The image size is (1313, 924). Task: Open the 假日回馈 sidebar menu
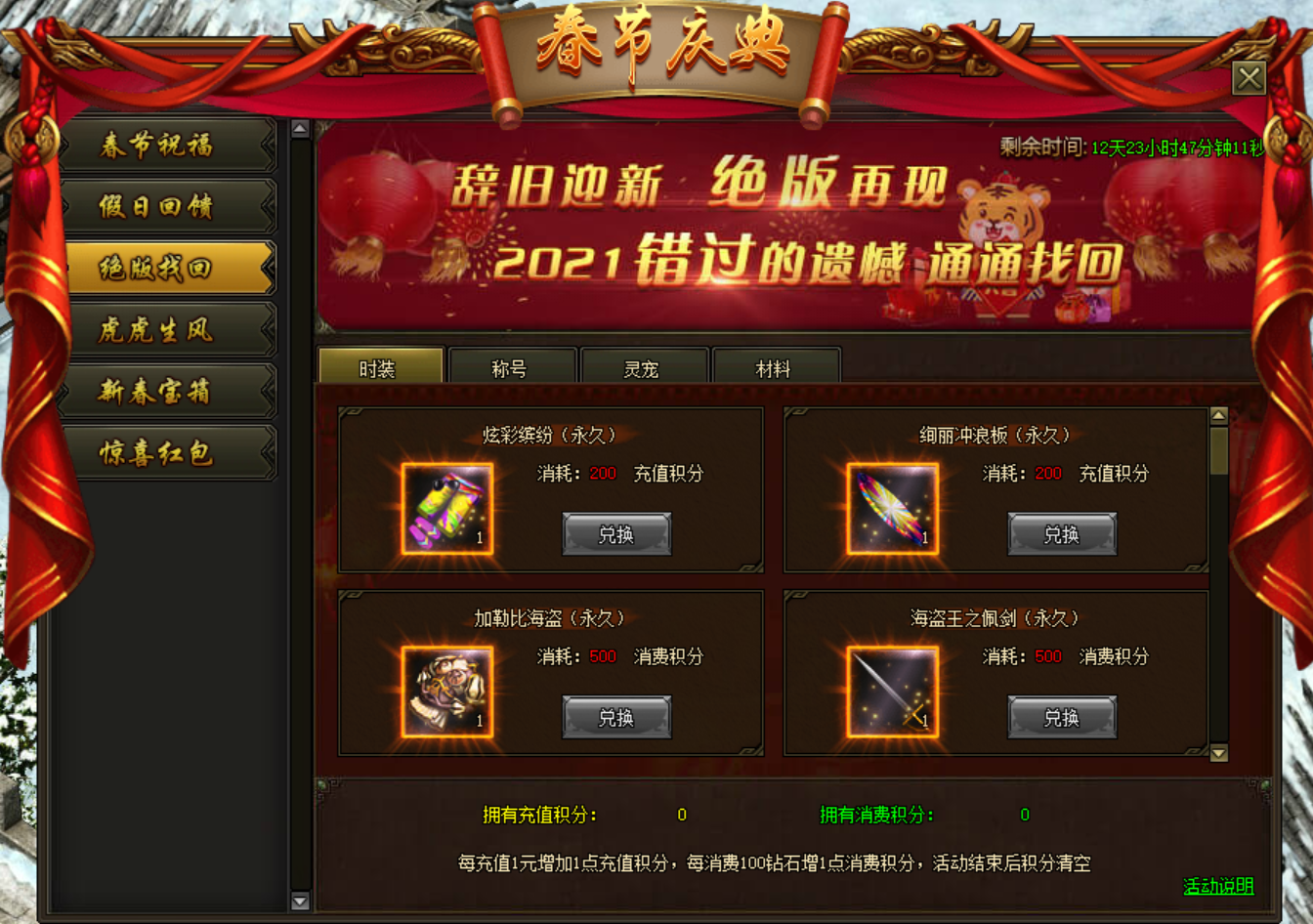(x=168, y=207)
